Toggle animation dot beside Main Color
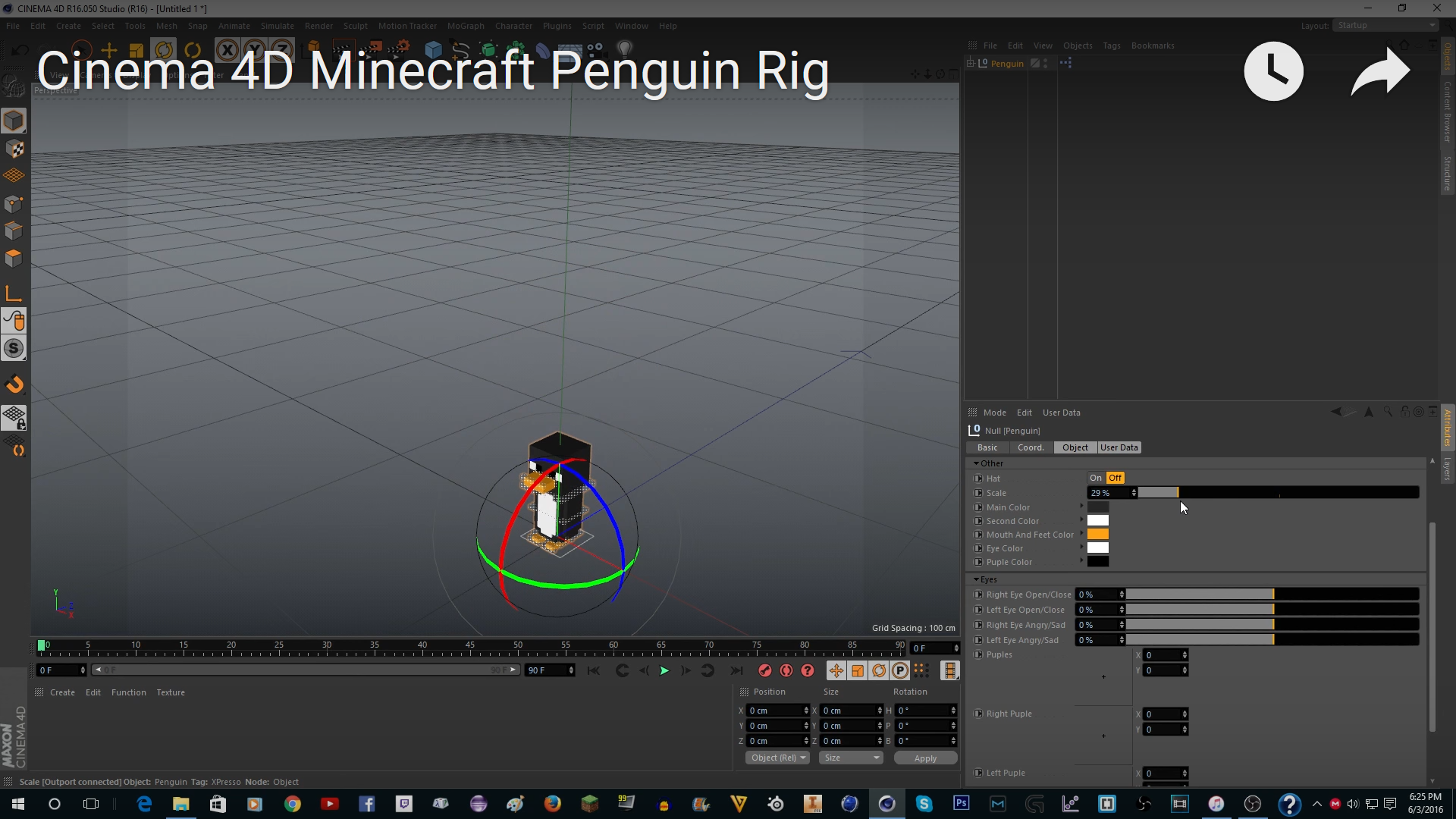The height and width of the screenshot is (819, 1456). coord(978,507)
